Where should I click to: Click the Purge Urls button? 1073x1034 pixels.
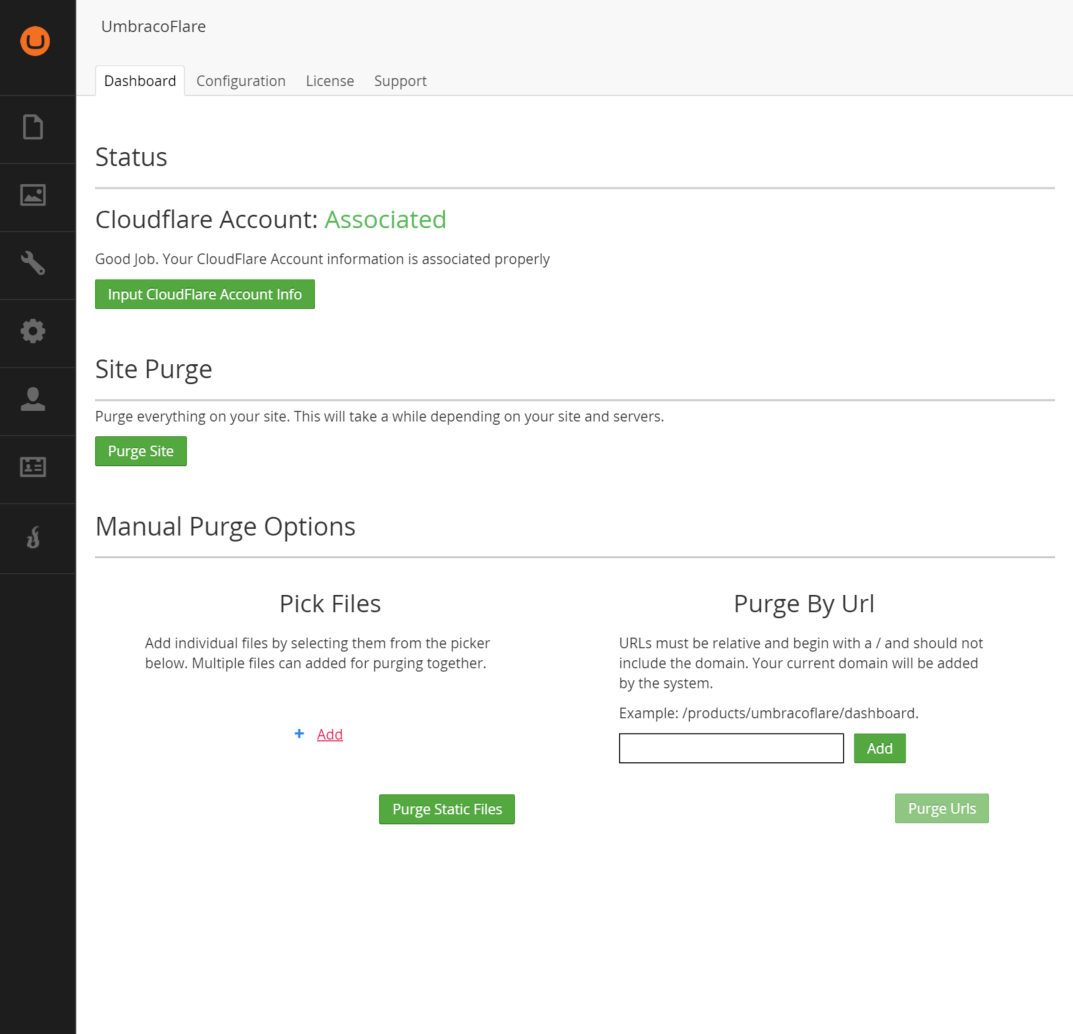[x=942, y=808]
